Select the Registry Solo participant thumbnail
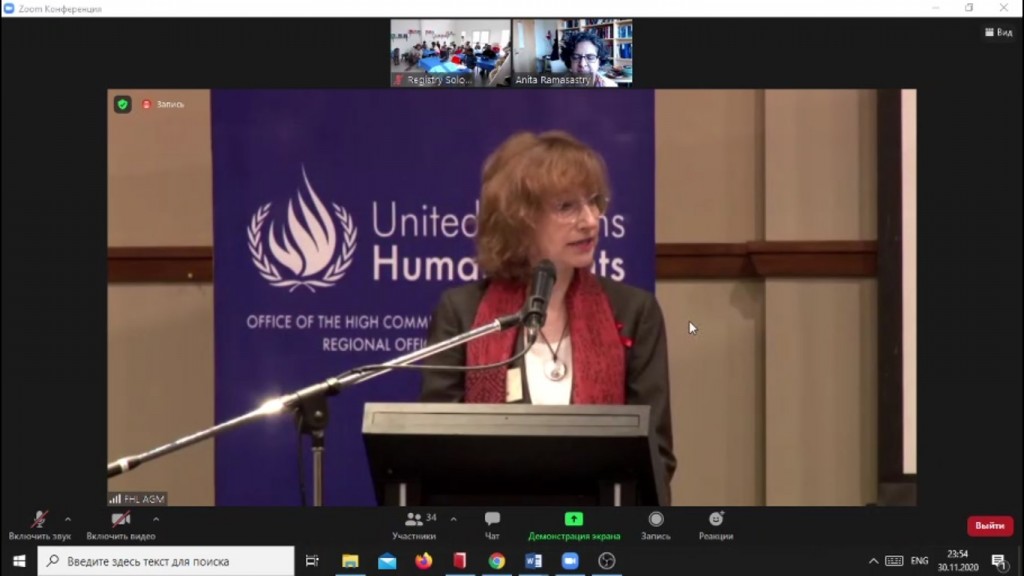 (x=451, y=53)
